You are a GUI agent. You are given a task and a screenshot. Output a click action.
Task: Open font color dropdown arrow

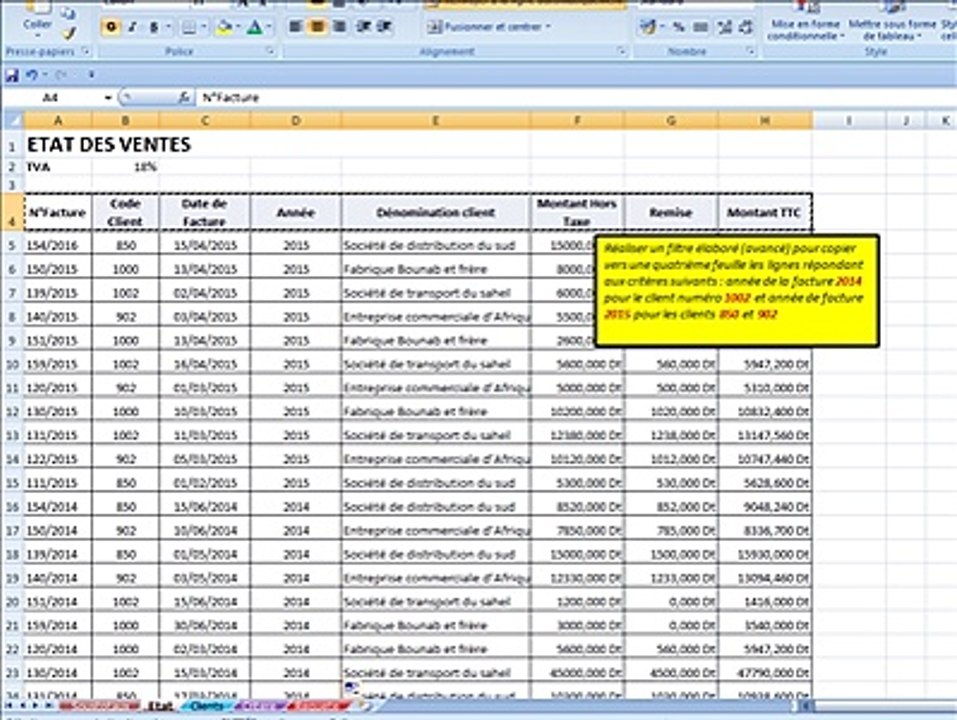coord(269,27)
